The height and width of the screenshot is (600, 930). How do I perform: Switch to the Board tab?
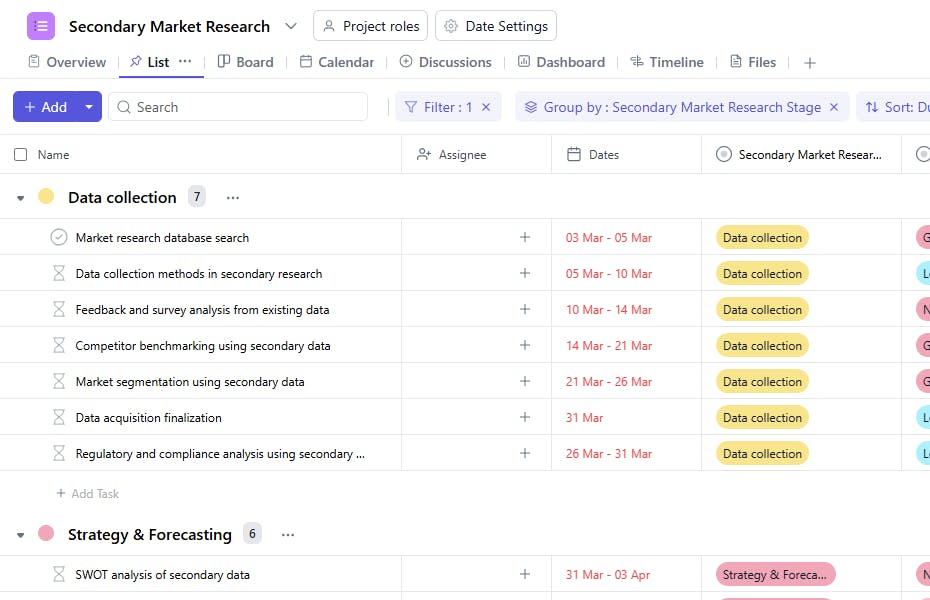pos(245,62)
